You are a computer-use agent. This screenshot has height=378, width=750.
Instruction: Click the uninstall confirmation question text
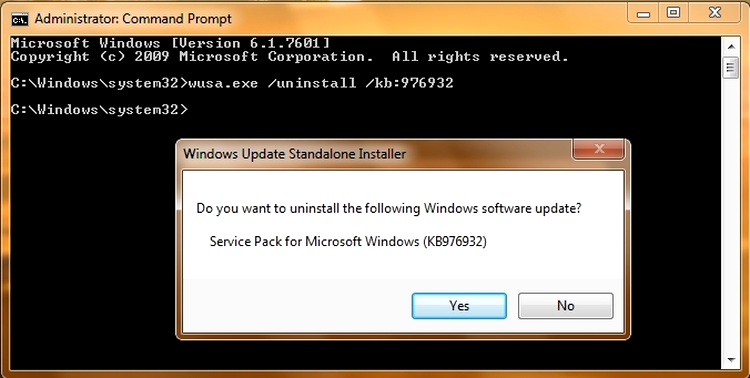click(x=389, y=209)
